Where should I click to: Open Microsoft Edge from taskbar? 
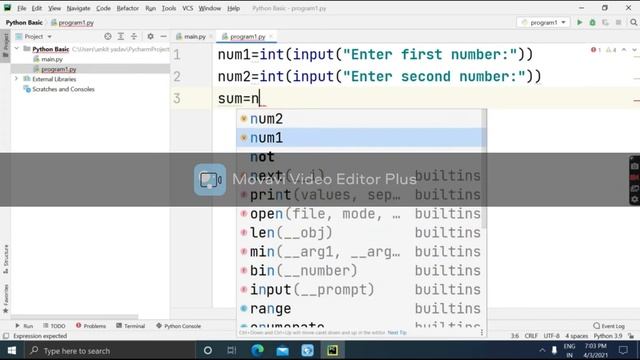click(257, 351)
